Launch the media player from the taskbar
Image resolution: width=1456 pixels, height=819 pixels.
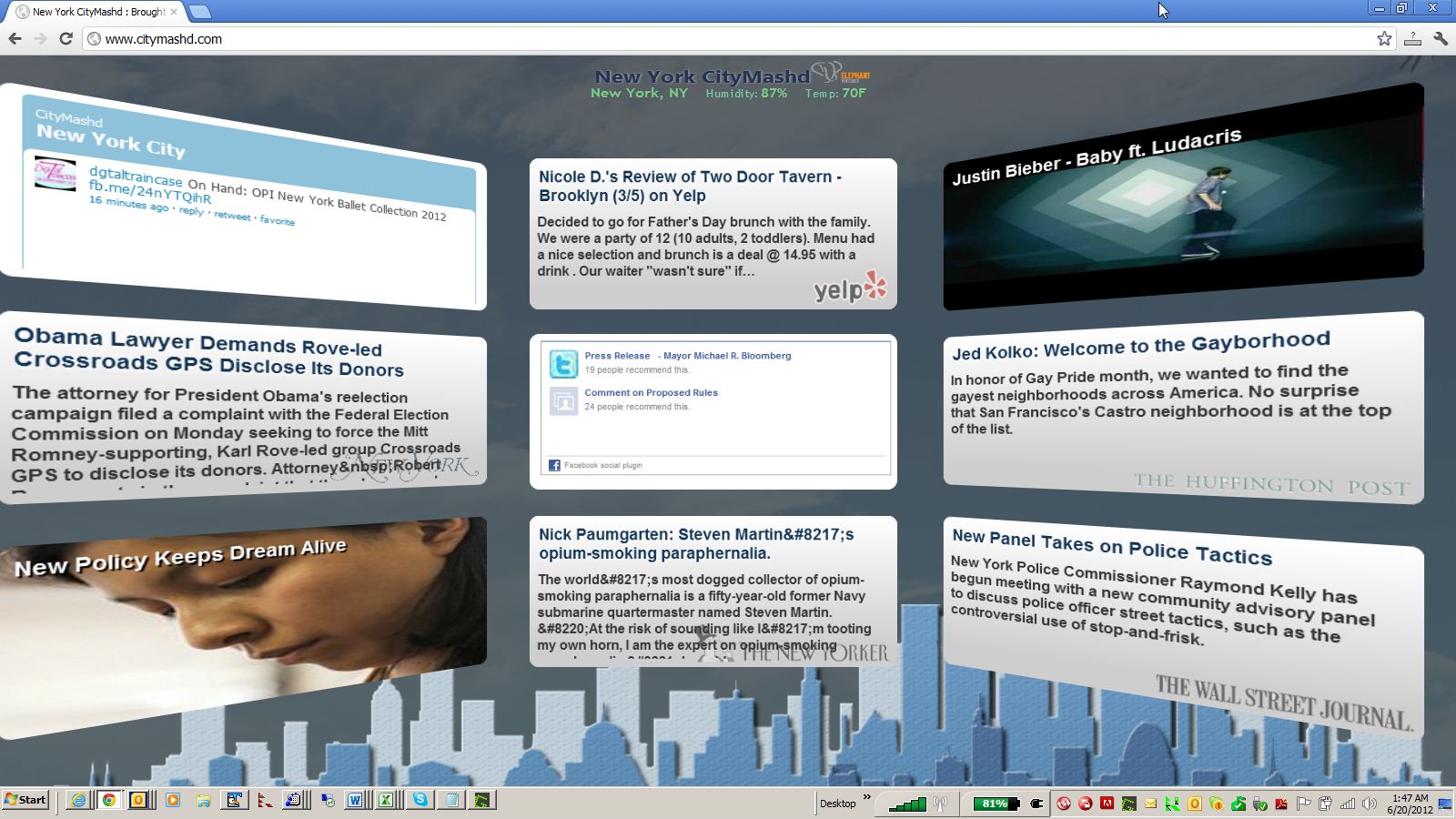click(x=172, y=801)
